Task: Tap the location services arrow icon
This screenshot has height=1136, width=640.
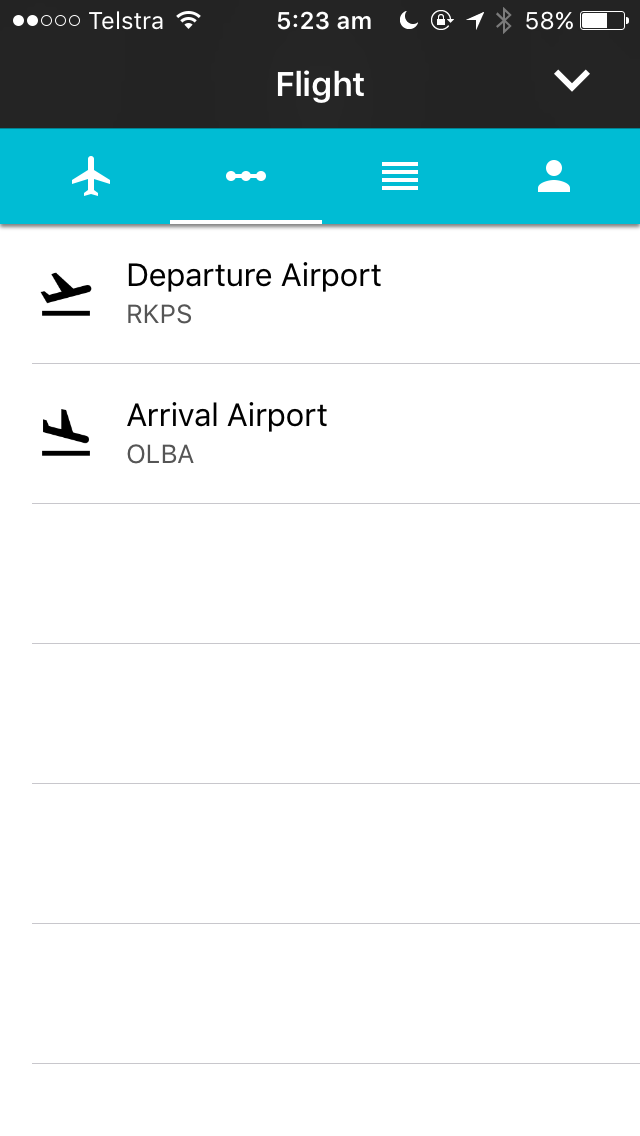Action: 475,20
